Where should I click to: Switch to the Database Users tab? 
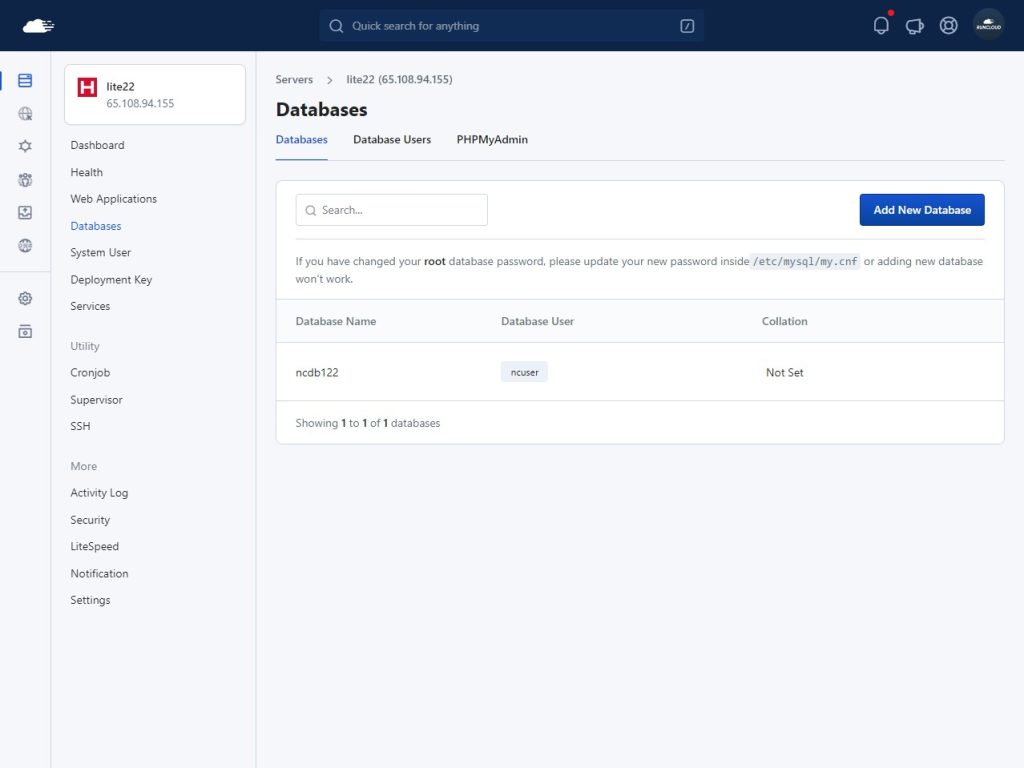[x=392, y=140]
